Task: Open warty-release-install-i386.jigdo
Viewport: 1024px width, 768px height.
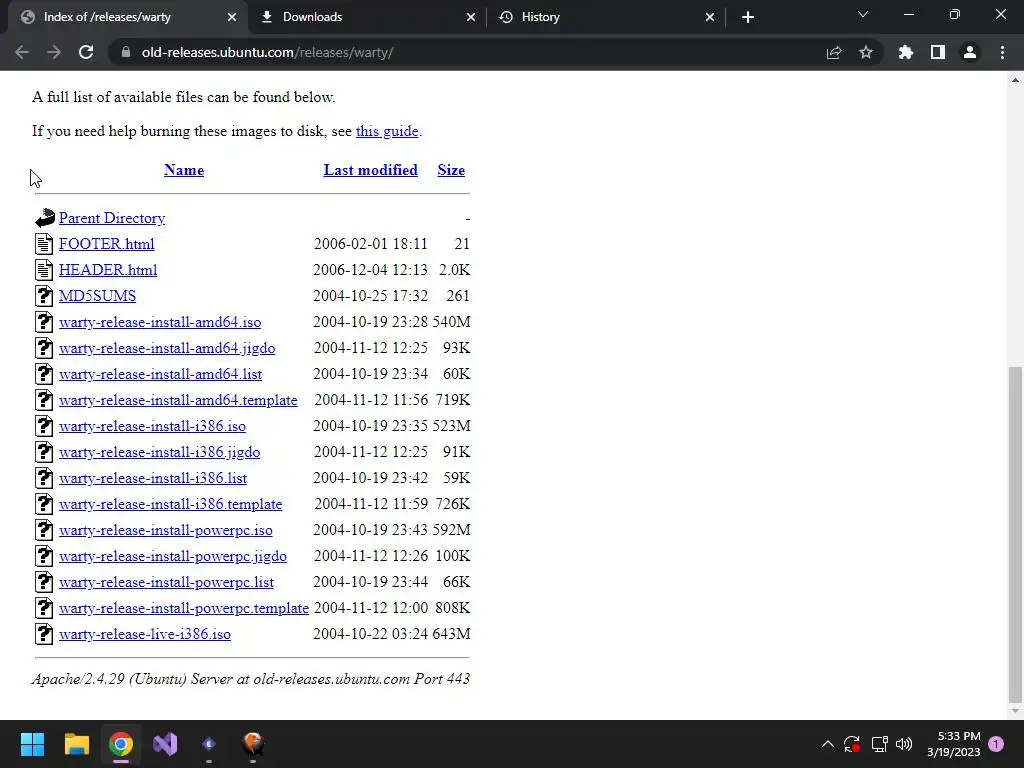Action: click(159, 452)
